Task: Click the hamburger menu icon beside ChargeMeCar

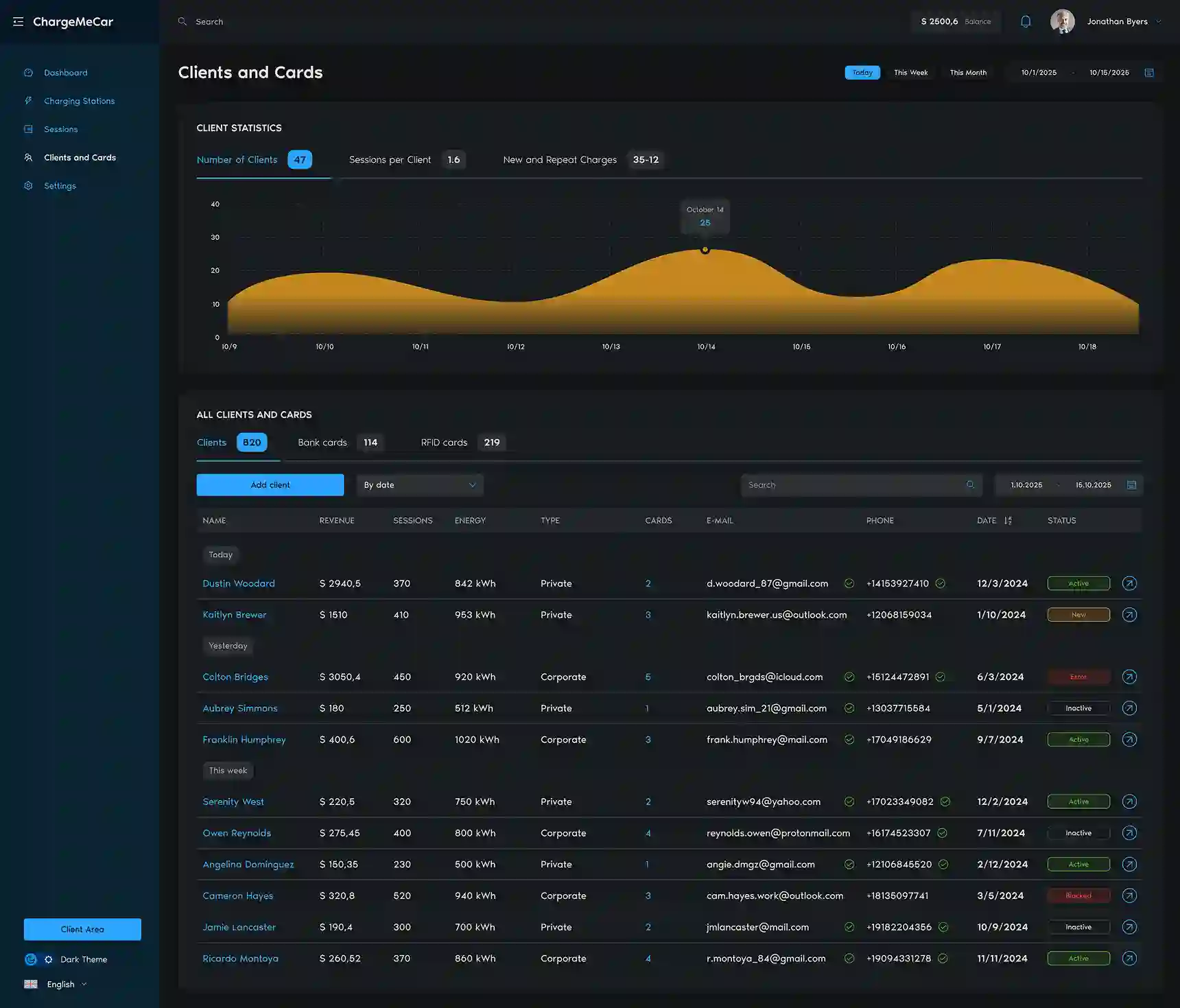Action: coord(18,22)
